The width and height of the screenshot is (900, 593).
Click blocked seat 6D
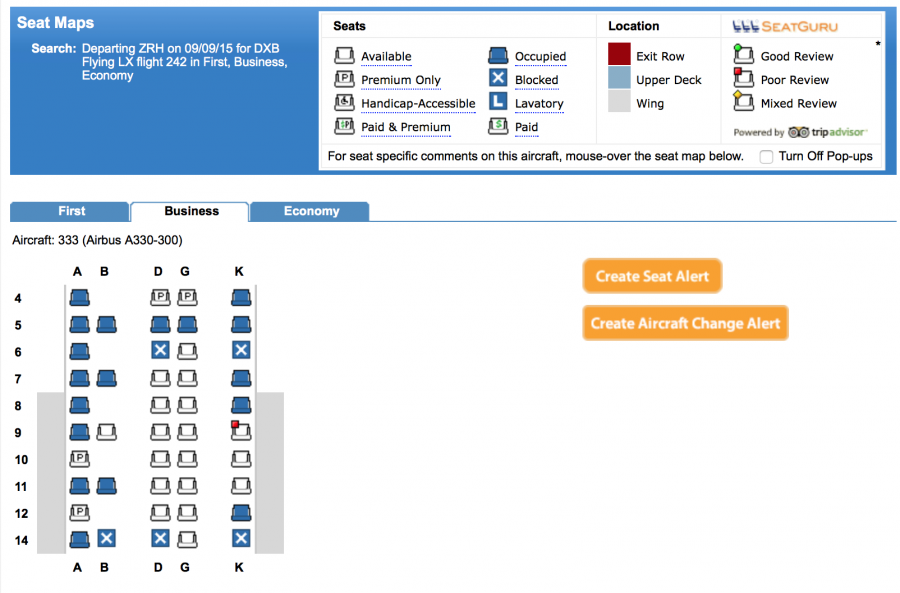159,351
